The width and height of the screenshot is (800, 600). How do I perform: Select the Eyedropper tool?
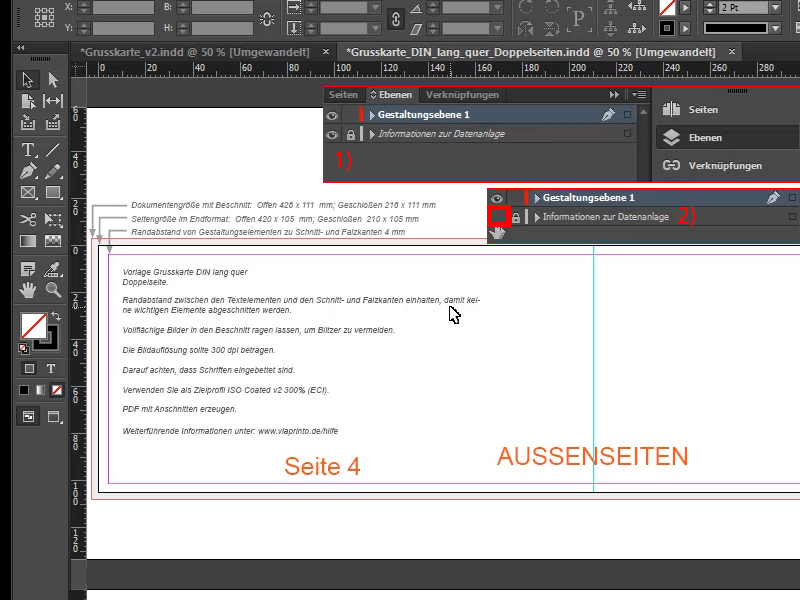(53, 269)
